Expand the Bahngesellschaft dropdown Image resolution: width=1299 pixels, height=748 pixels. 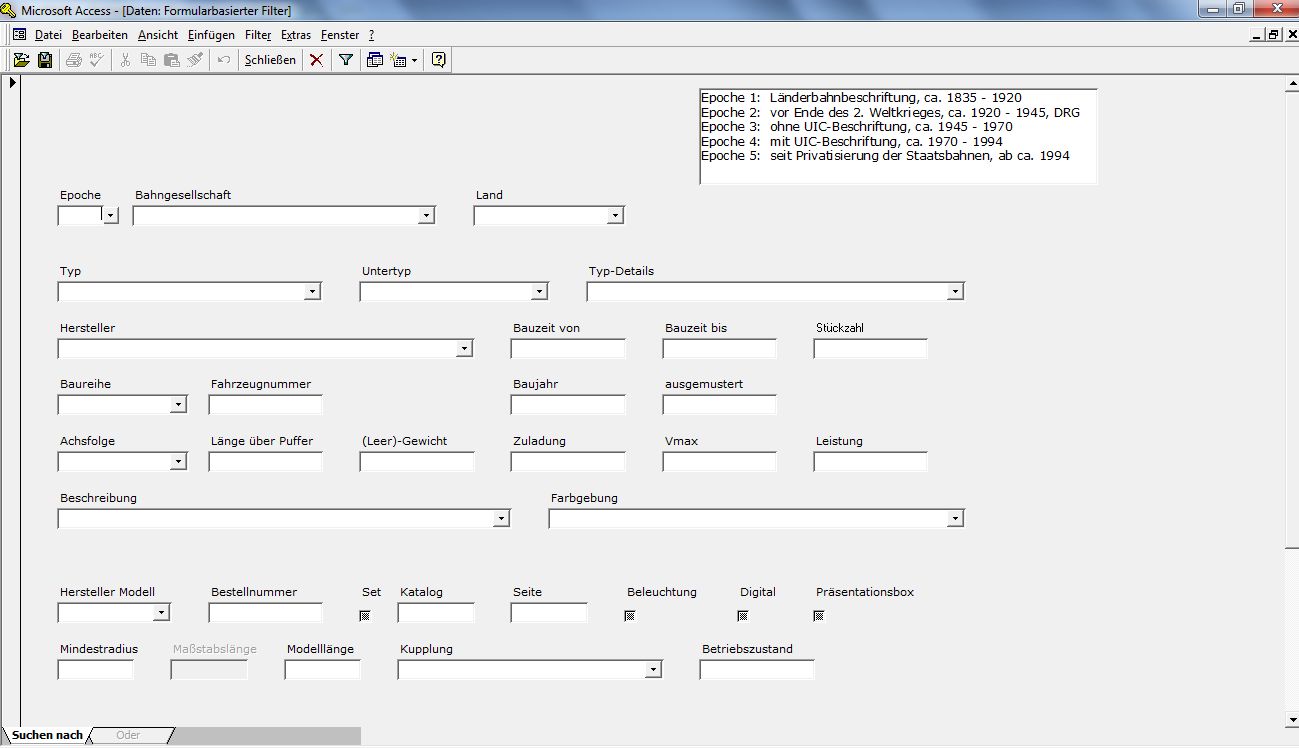(x=427, y=216)
